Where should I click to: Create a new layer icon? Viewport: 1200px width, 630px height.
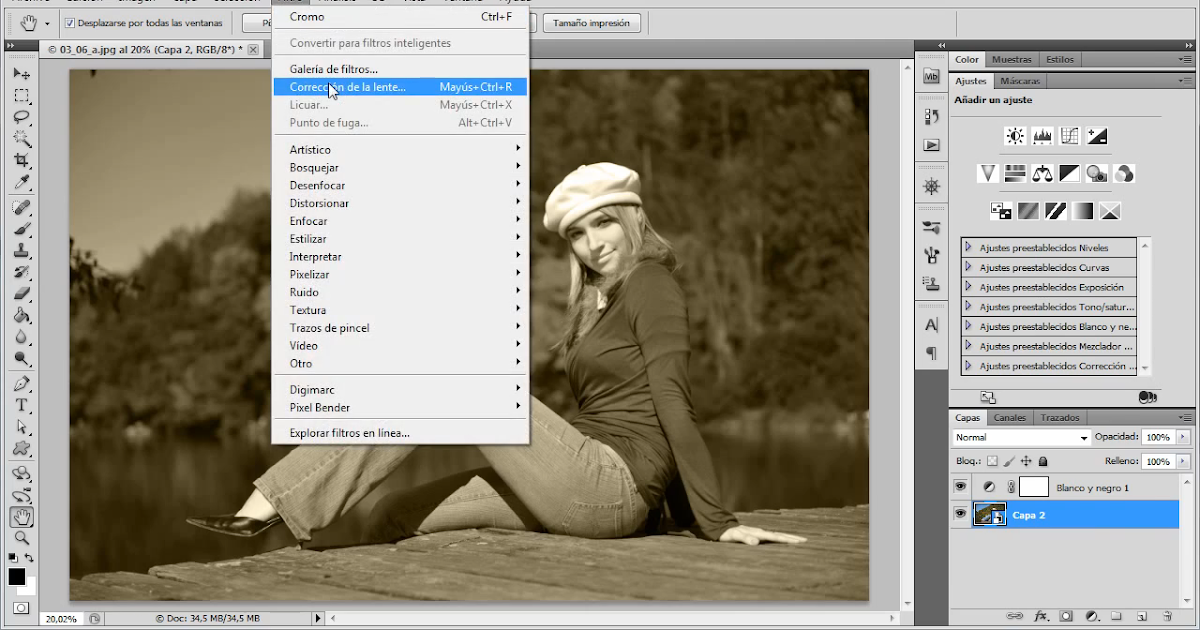coord(1141,616)
